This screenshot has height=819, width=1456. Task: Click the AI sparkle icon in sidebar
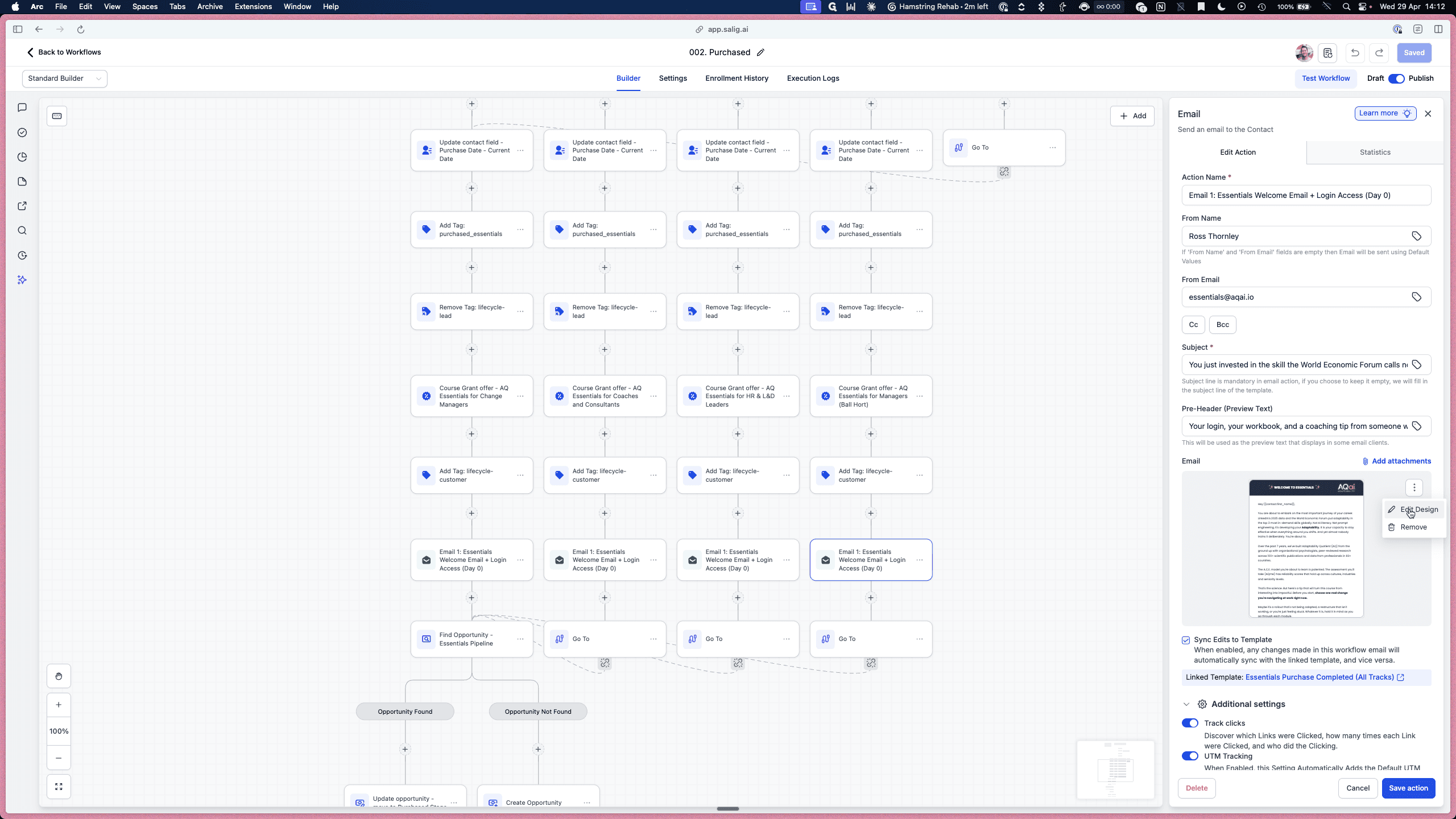(22, 280)
